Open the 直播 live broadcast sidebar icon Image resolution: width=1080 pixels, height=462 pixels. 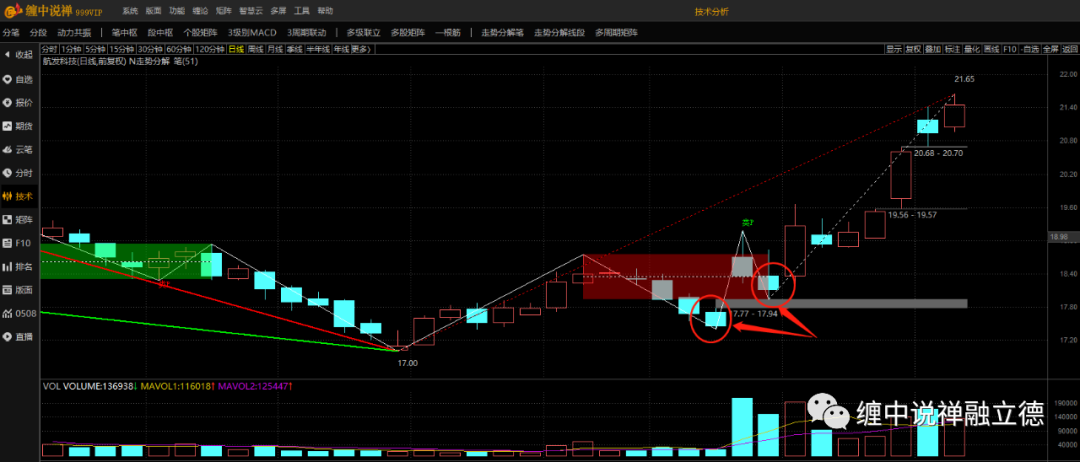pos(19,337)
